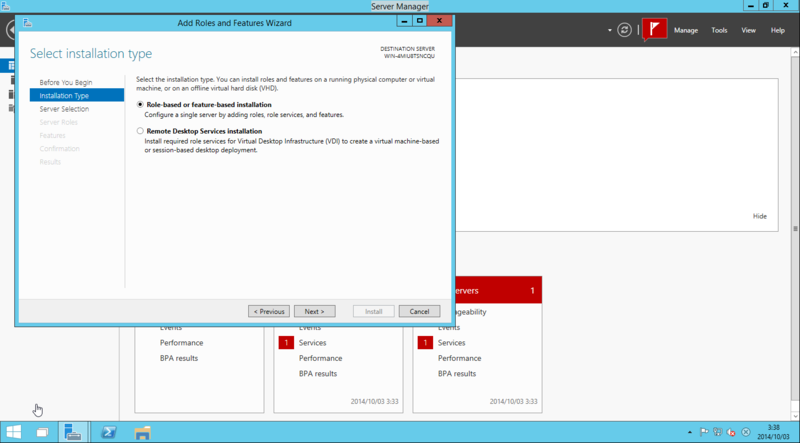The image size is (800, 443).
Task: Click the muted volume tray icon
Action: pyautogui.click(x=731, y=432)
